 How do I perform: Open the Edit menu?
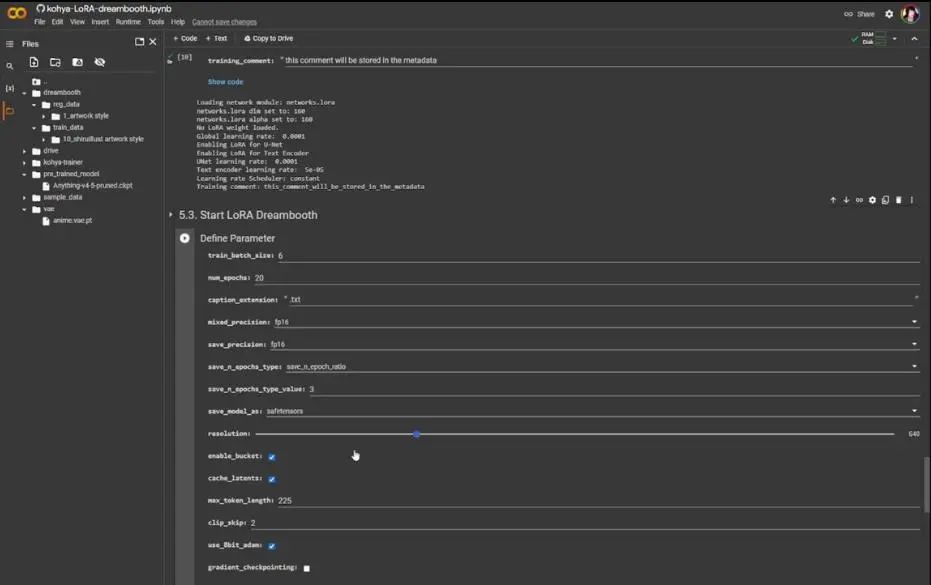[x=57, y=22]
